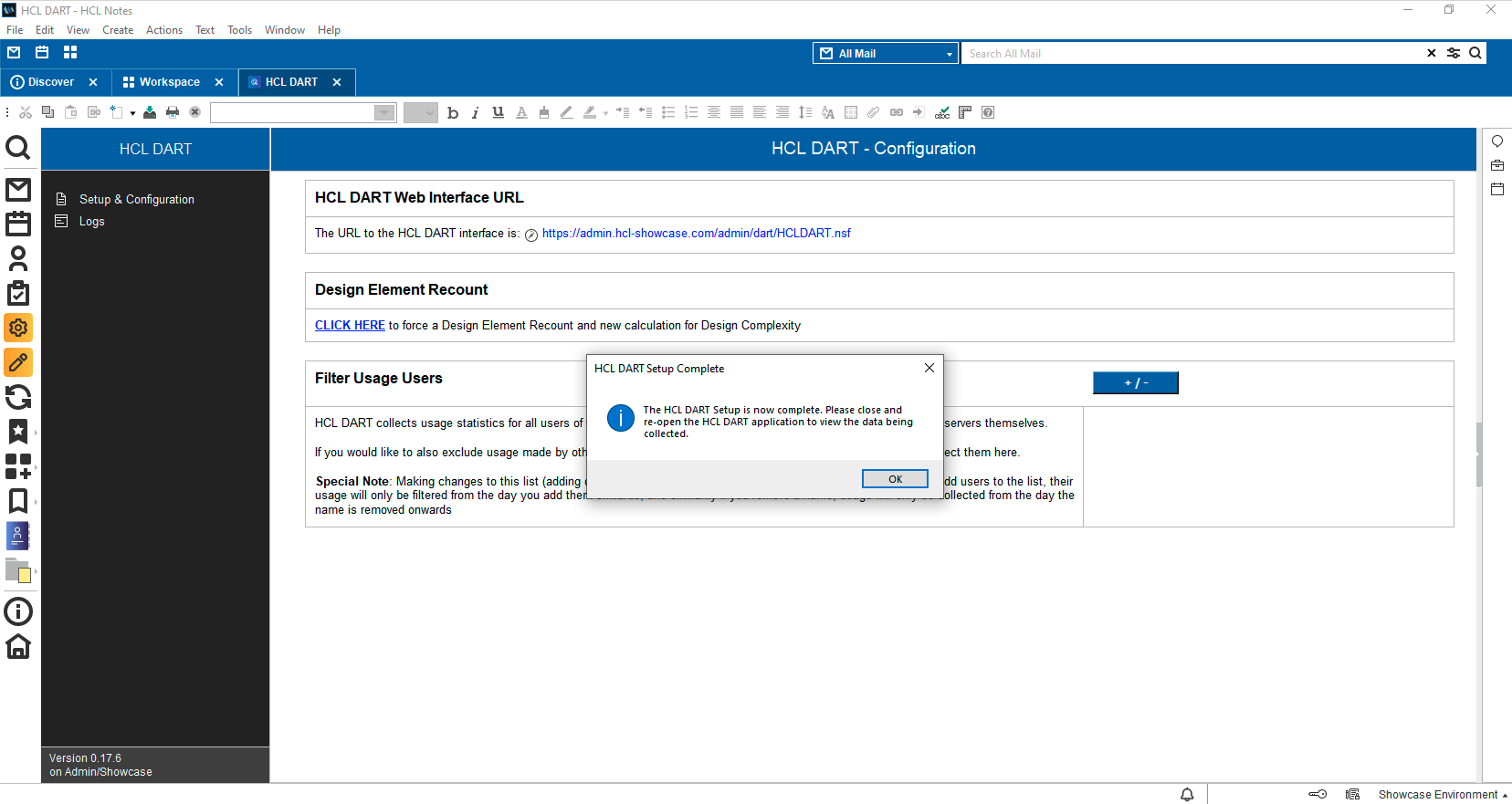Open Mail in the left navigation rail

(18, 190)
